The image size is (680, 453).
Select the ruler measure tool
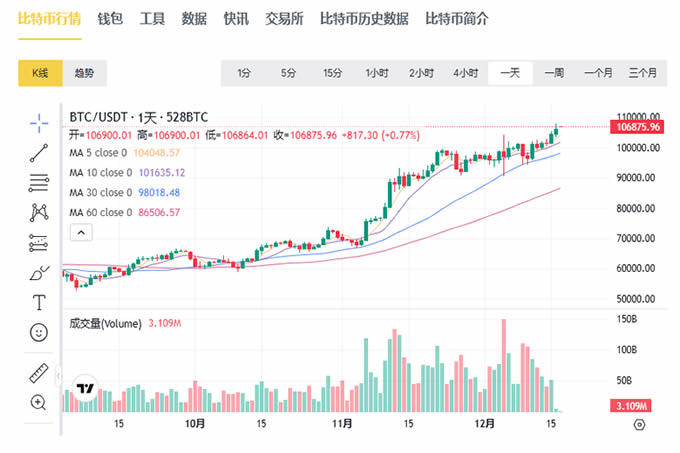[39, 373]
